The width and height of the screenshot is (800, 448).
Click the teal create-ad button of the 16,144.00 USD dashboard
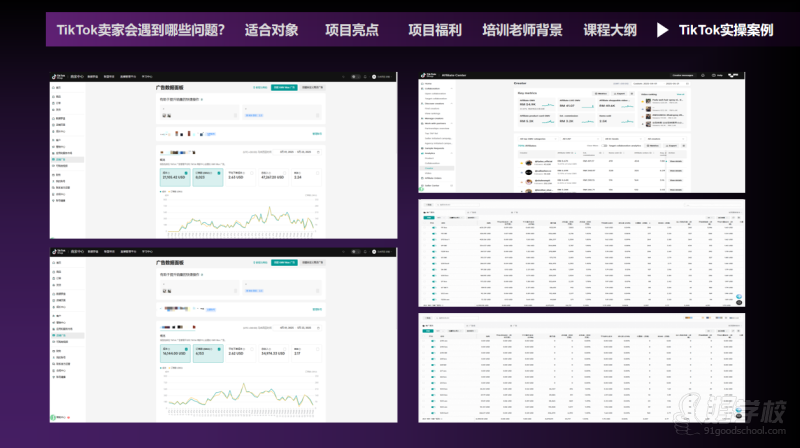(x=284, y=262)
